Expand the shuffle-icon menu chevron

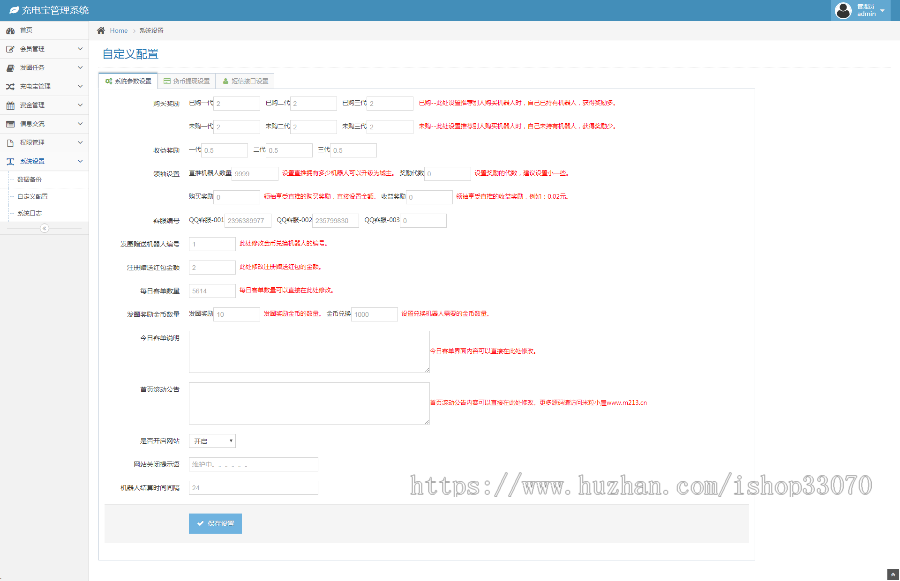coord(80,86)
